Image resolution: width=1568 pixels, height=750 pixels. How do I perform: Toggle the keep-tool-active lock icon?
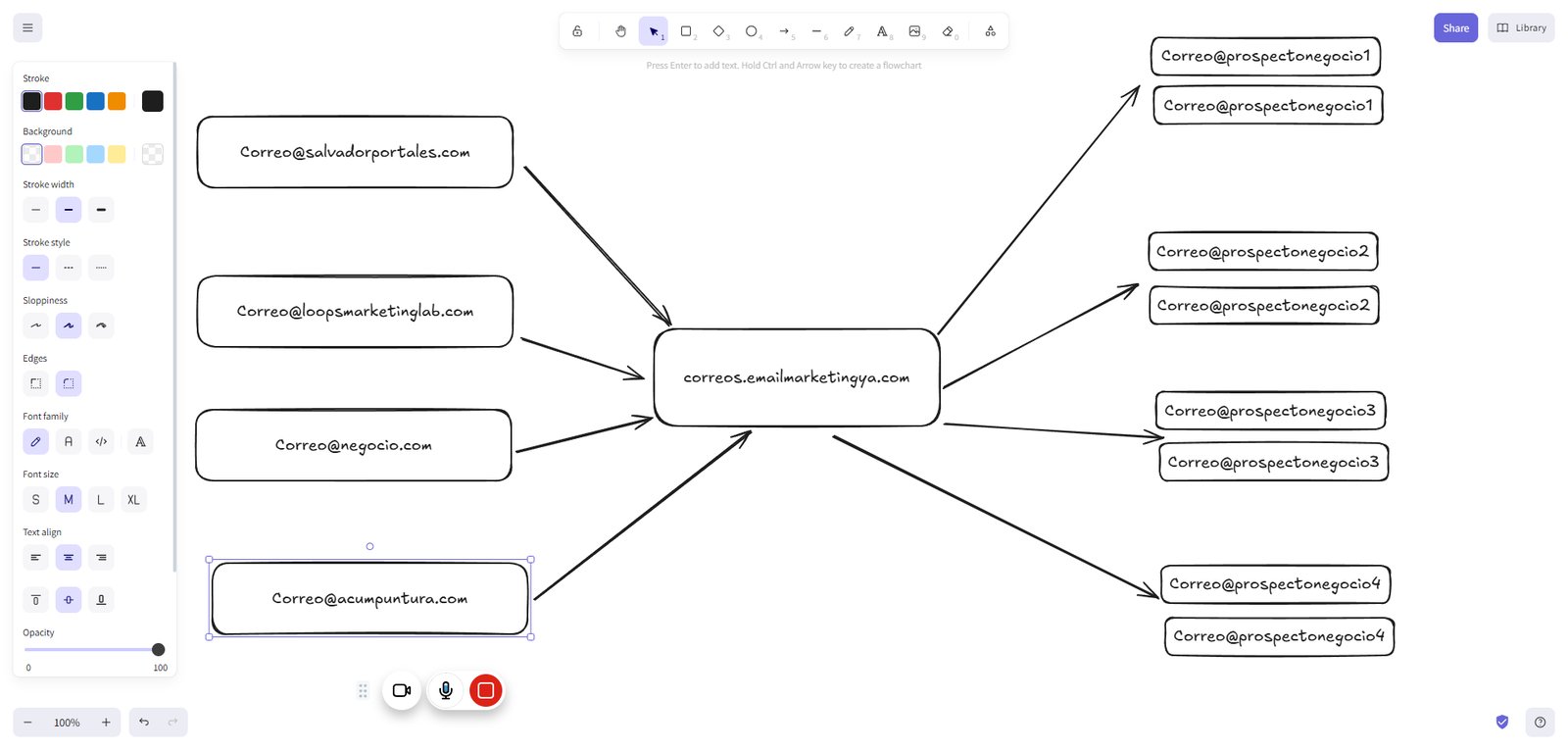point(577,31)
